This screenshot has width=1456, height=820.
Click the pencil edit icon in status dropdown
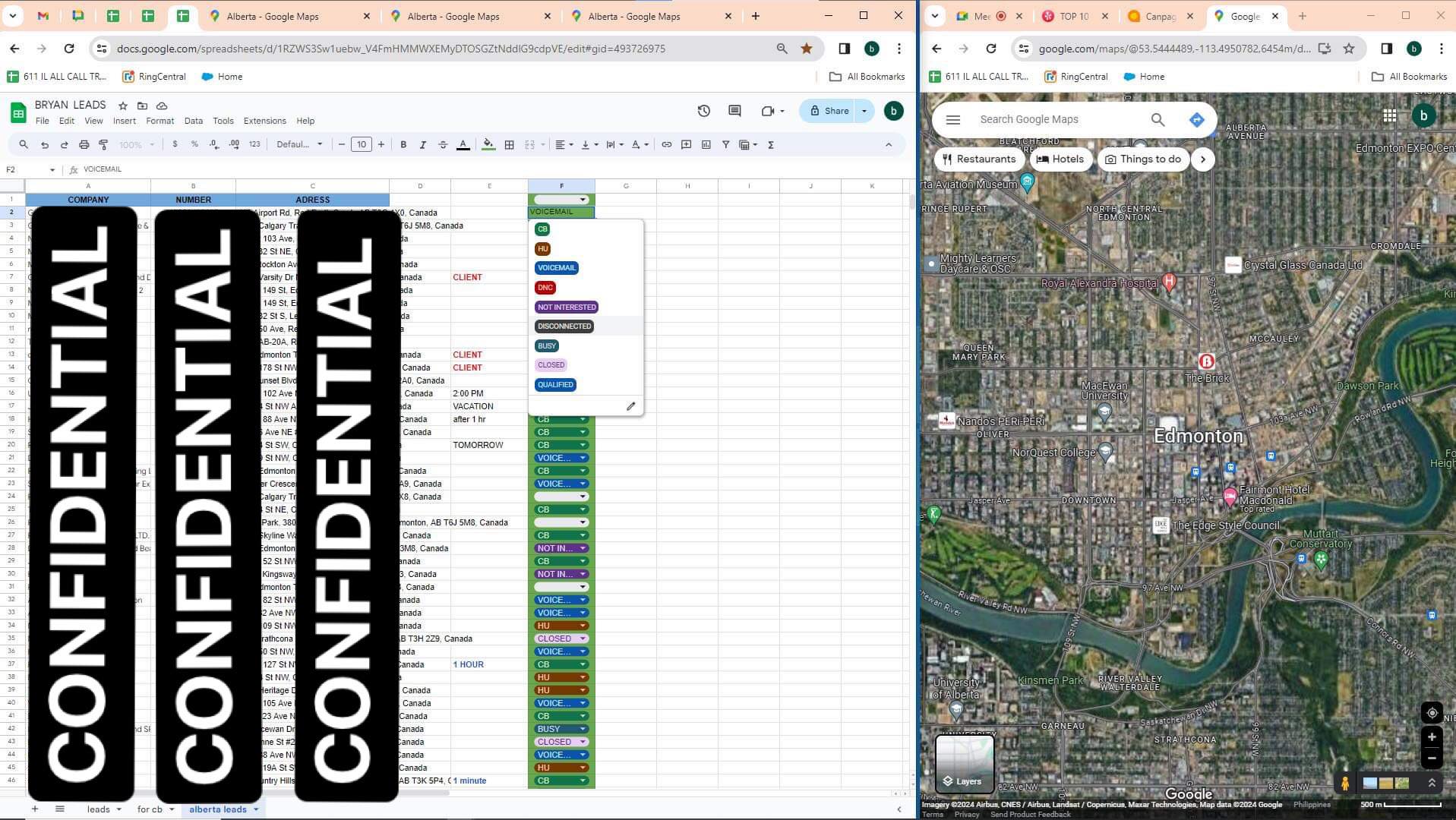point(630,406)
